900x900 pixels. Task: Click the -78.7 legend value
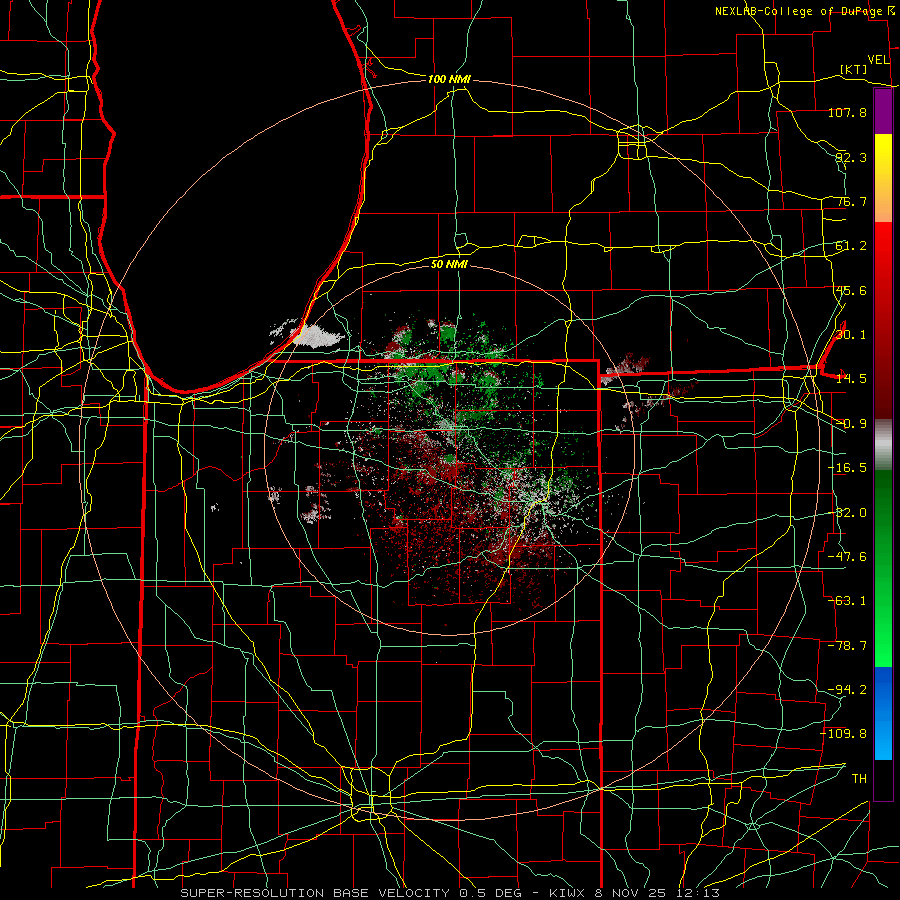(x=847, y=646)
